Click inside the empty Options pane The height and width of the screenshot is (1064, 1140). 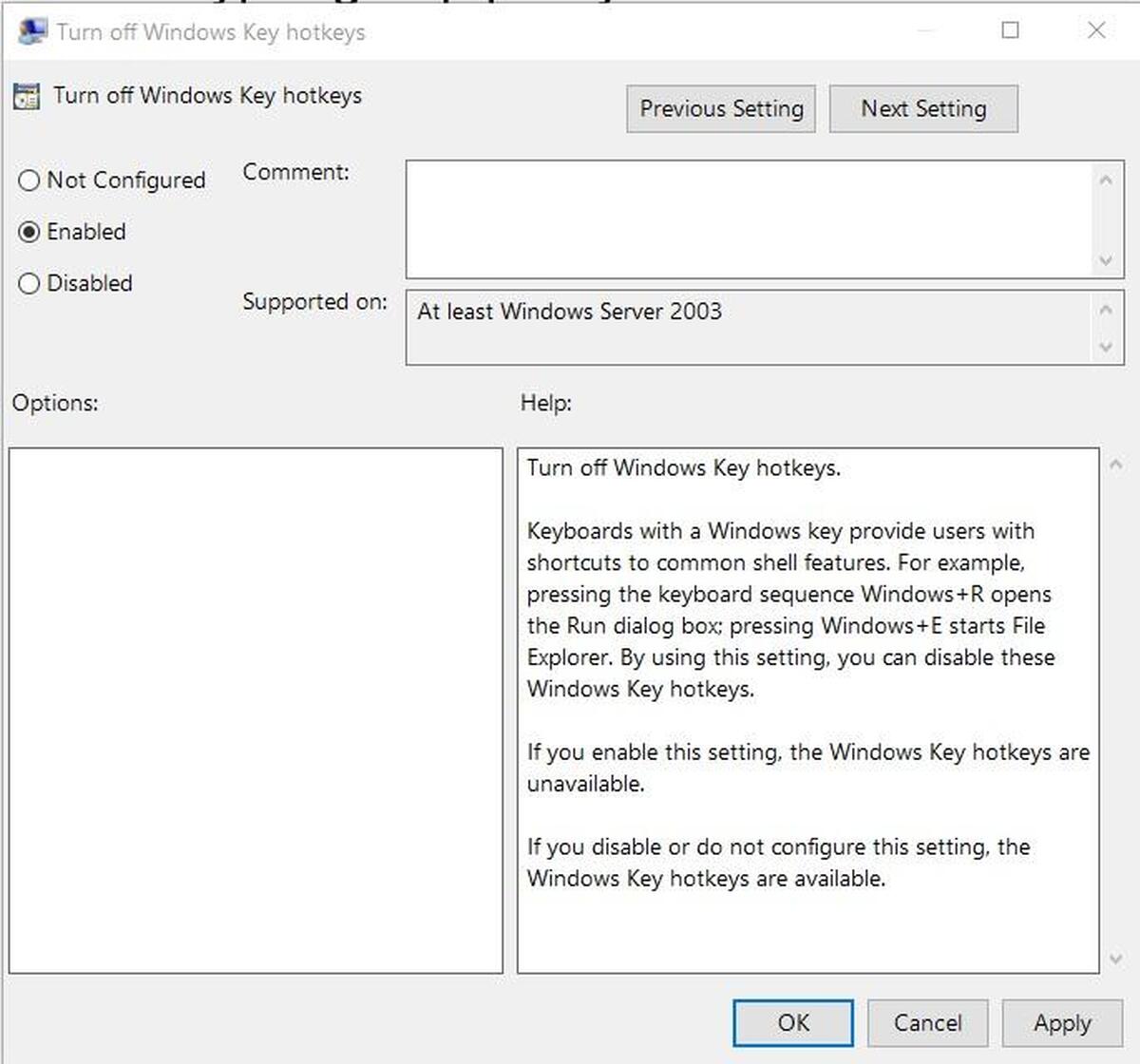tap(256, 710)
